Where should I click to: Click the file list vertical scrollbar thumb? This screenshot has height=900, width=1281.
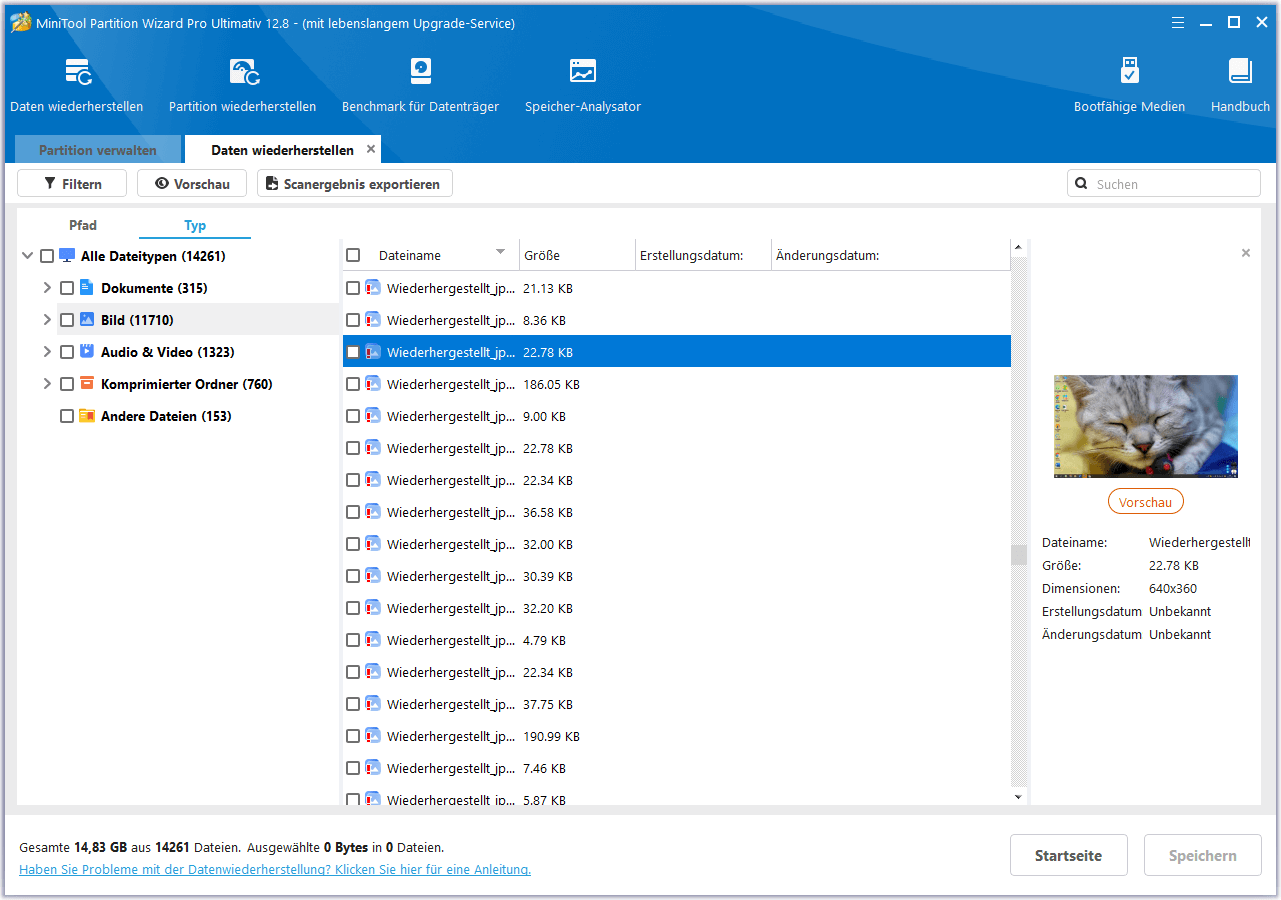click(1019, 555)
